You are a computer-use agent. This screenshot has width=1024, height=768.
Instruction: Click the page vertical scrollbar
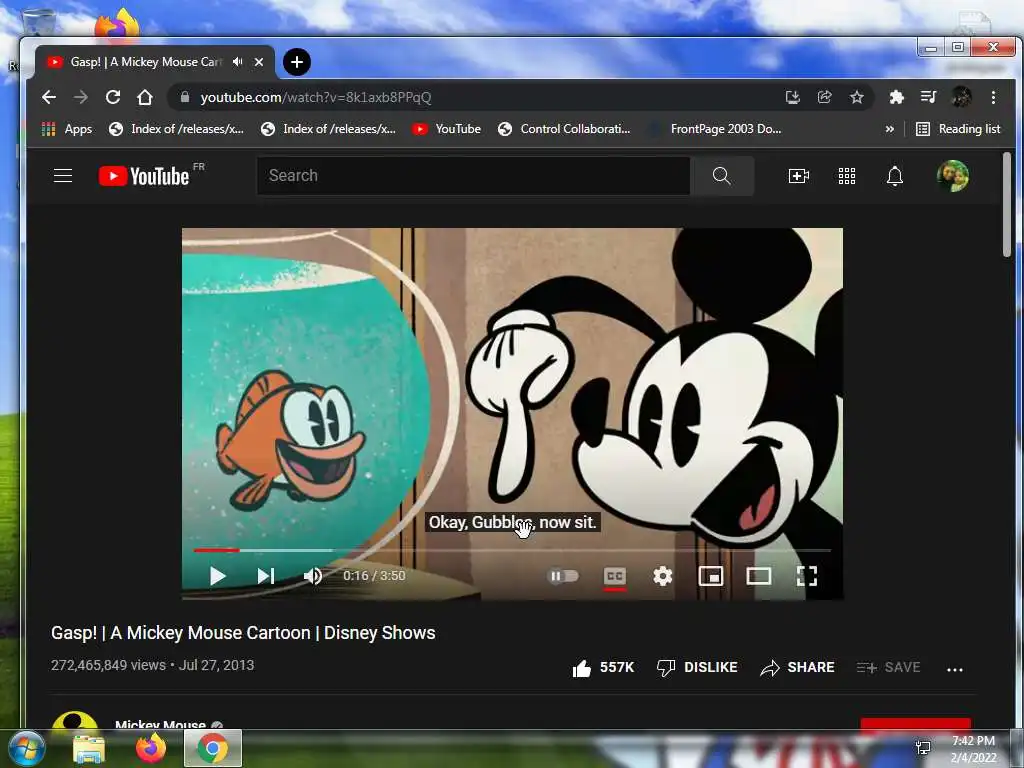[1006, 204]
